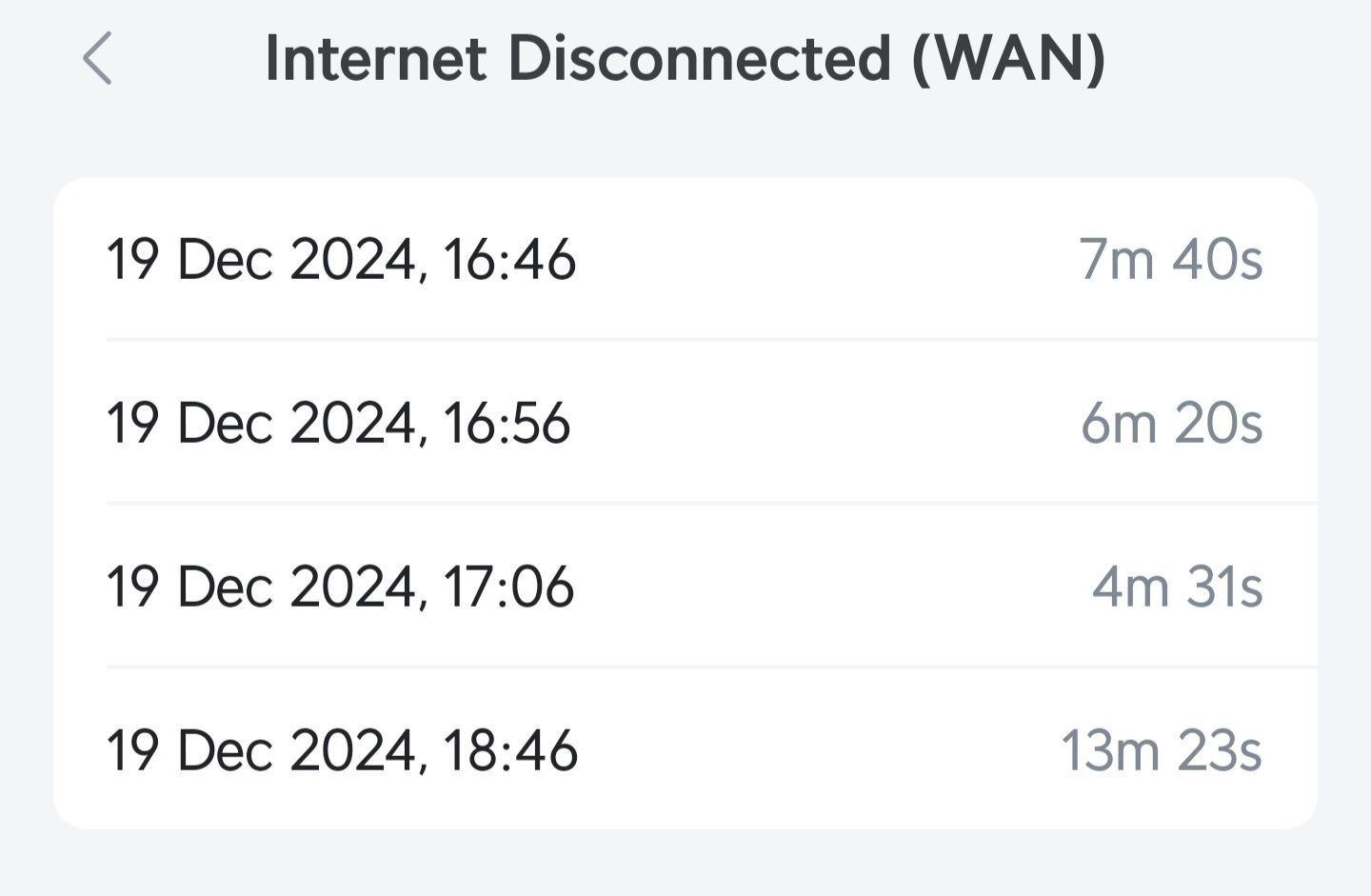This screenshot has width=1371, height=896.
Task: Go back using the left chevron icon
Action: pyautogui.click(x=97, y=58)
